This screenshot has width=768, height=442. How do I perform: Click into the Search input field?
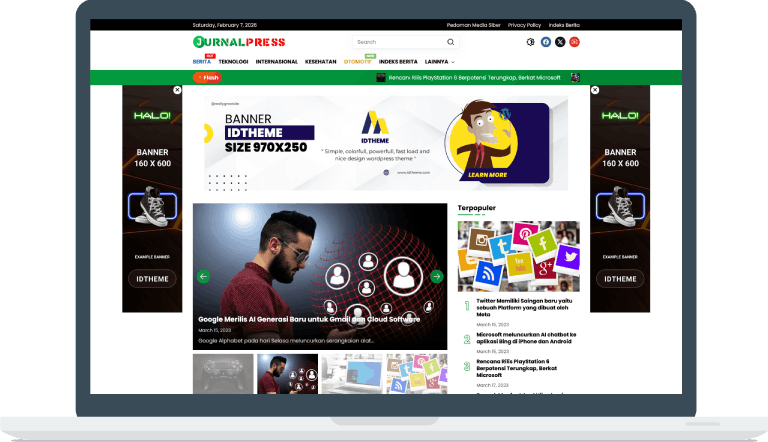(x=398, y=42)
